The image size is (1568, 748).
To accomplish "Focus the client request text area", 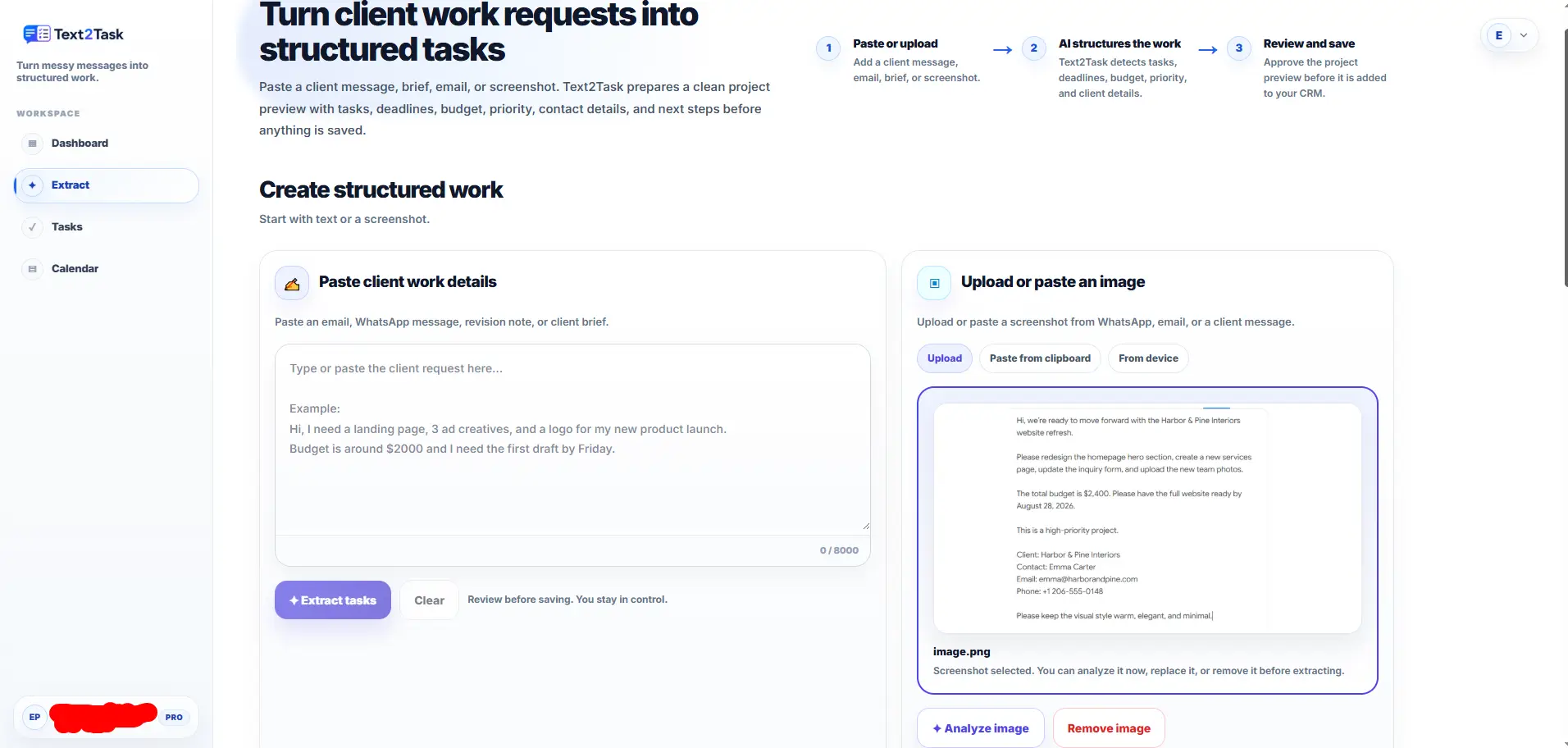I will (572, 439).
